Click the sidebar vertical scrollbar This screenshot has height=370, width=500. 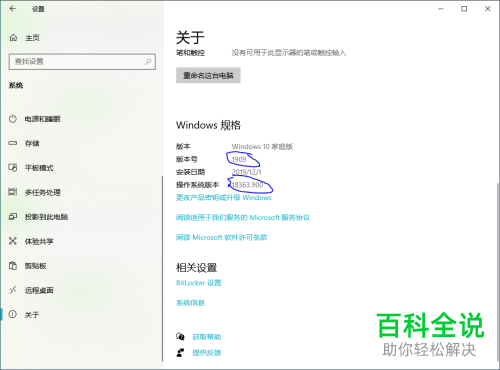point(163,268)
